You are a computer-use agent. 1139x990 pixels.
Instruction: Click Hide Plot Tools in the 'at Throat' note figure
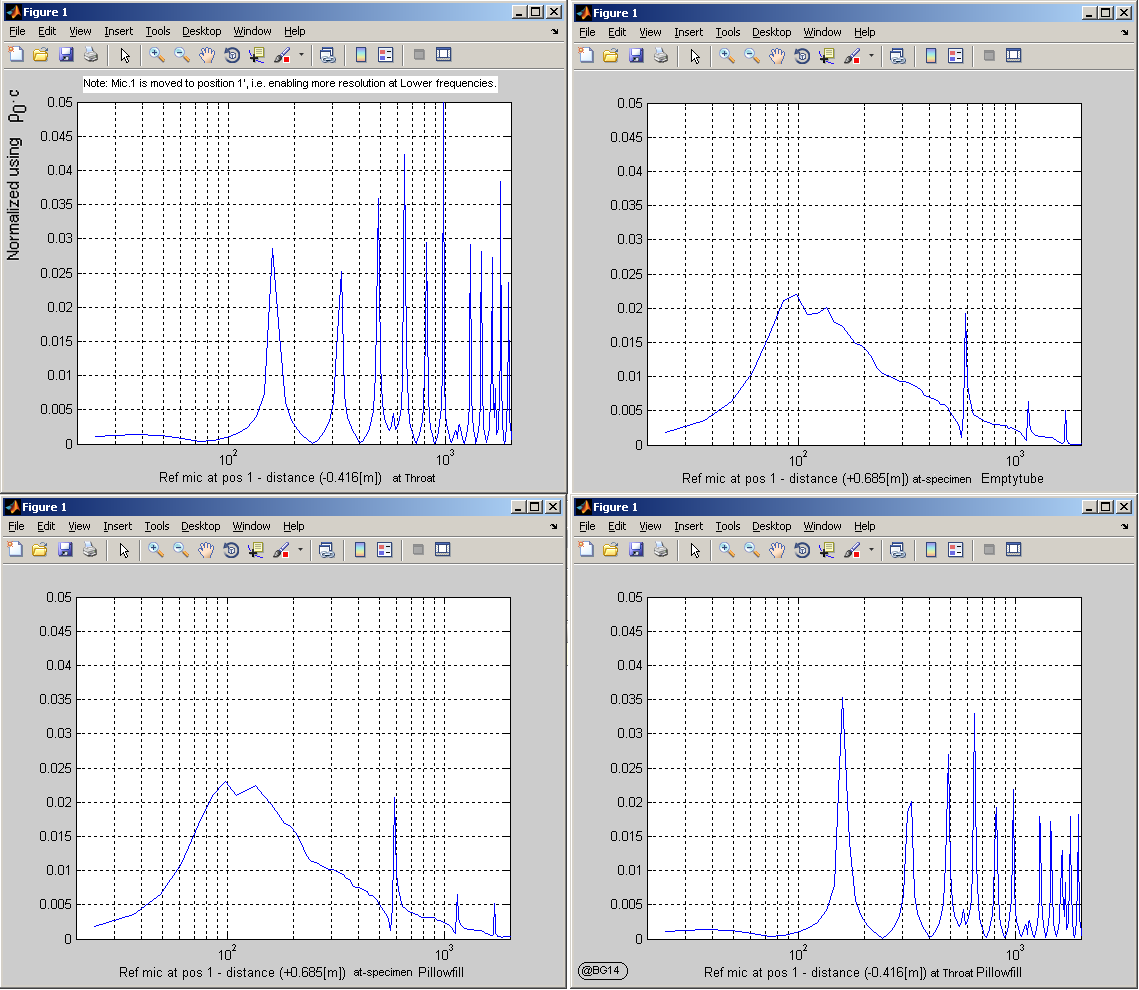pos(419,54)
